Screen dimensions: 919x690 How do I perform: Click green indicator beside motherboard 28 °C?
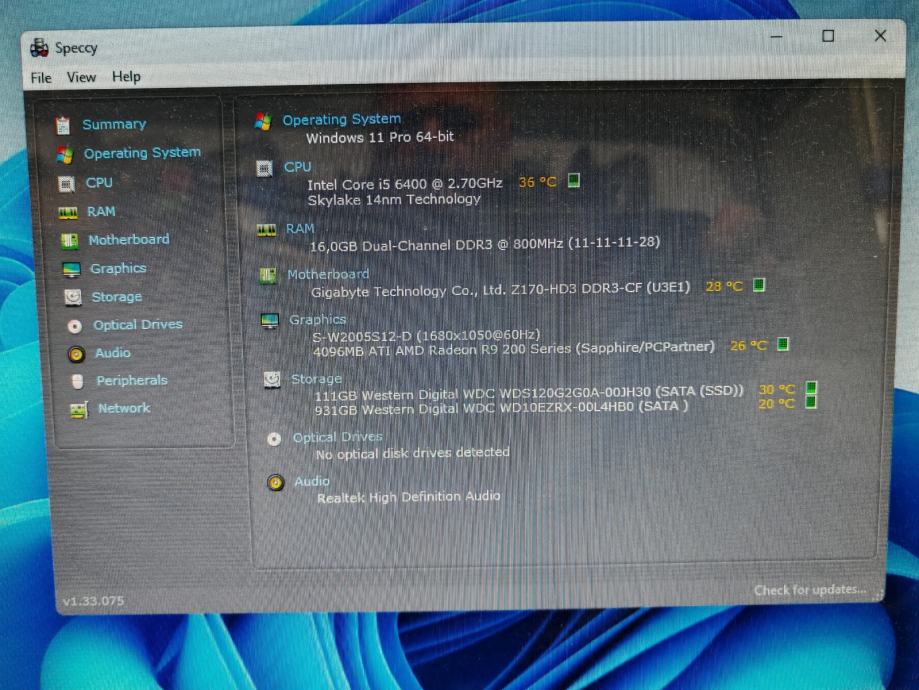pyautogui.click(x=759, y=285)
